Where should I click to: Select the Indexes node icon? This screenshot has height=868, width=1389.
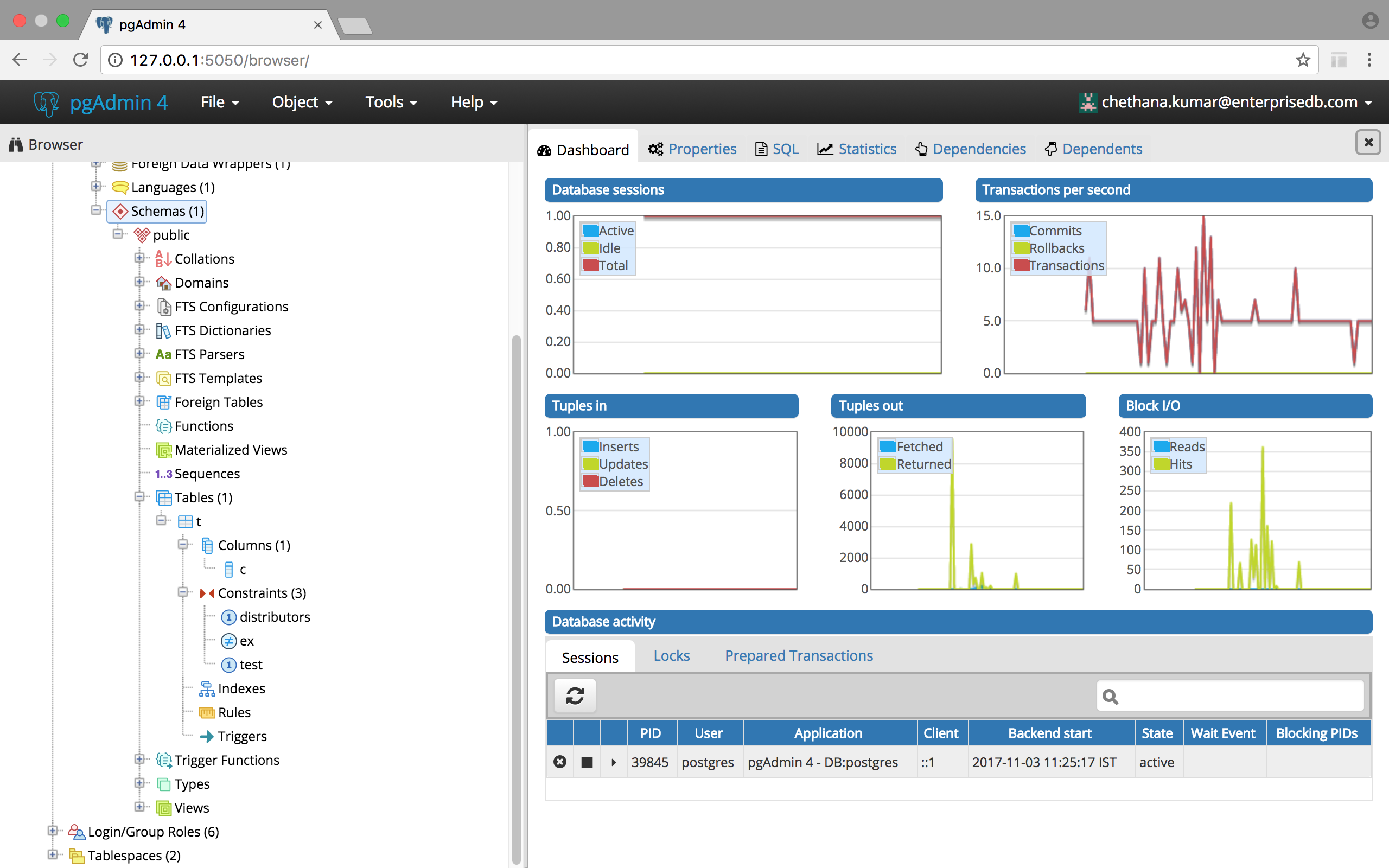point(207,689)
